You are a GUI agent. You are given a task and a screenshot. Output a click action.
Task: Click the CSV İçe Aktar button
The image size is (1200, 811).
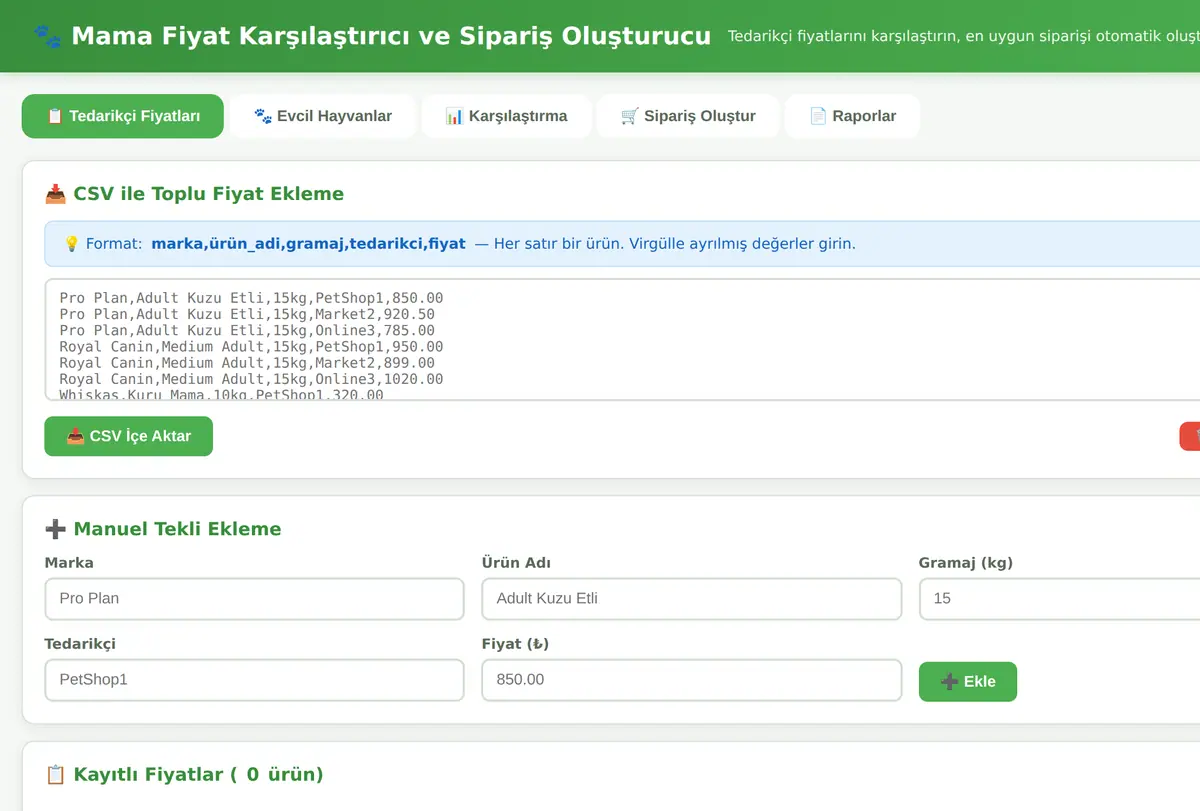129,436
